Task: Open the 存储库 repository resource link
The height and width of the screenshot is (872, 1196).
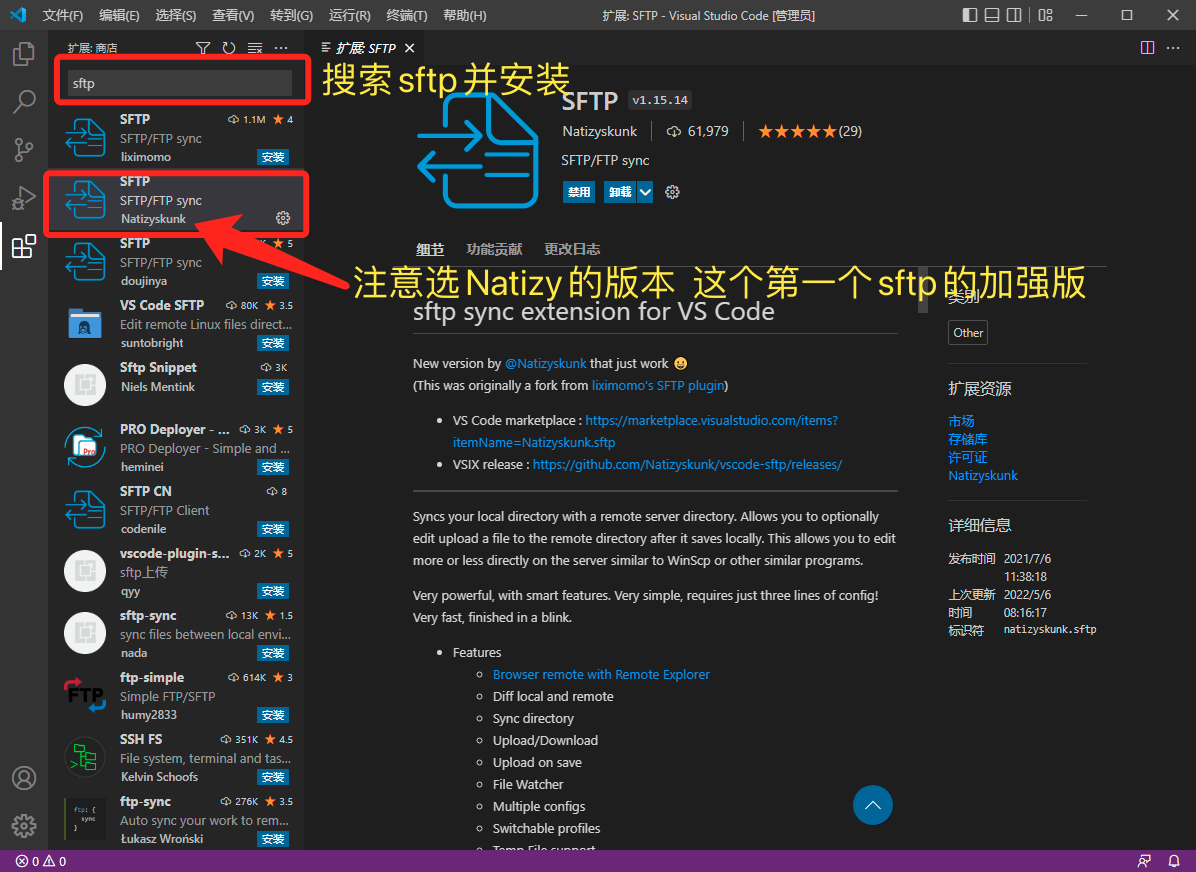Action: [x=967, y=439]
